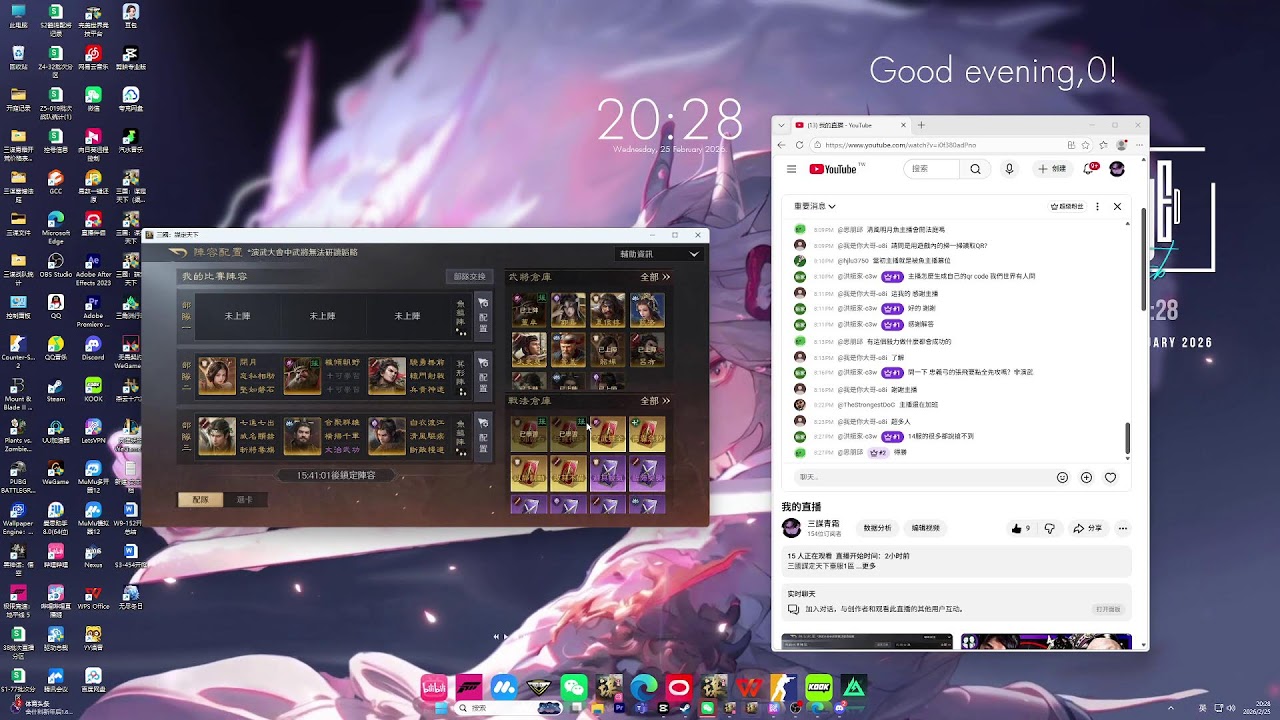Image resolution: width=1280 pixels, height=720 pixels.
Task: Switch to the 選卡 tab
Action: (x=245, y=499)
